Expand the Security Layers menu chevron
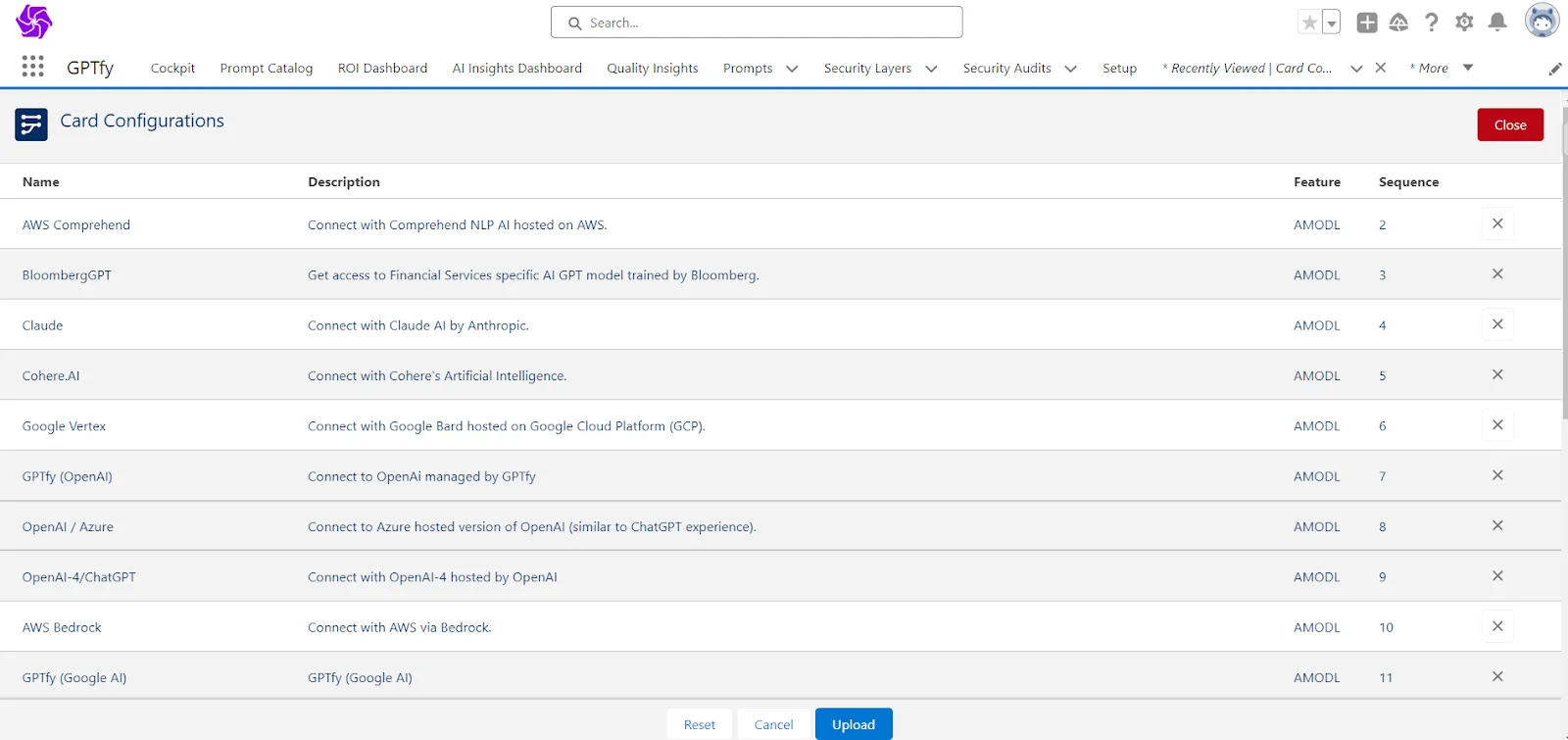 [931, 69]
